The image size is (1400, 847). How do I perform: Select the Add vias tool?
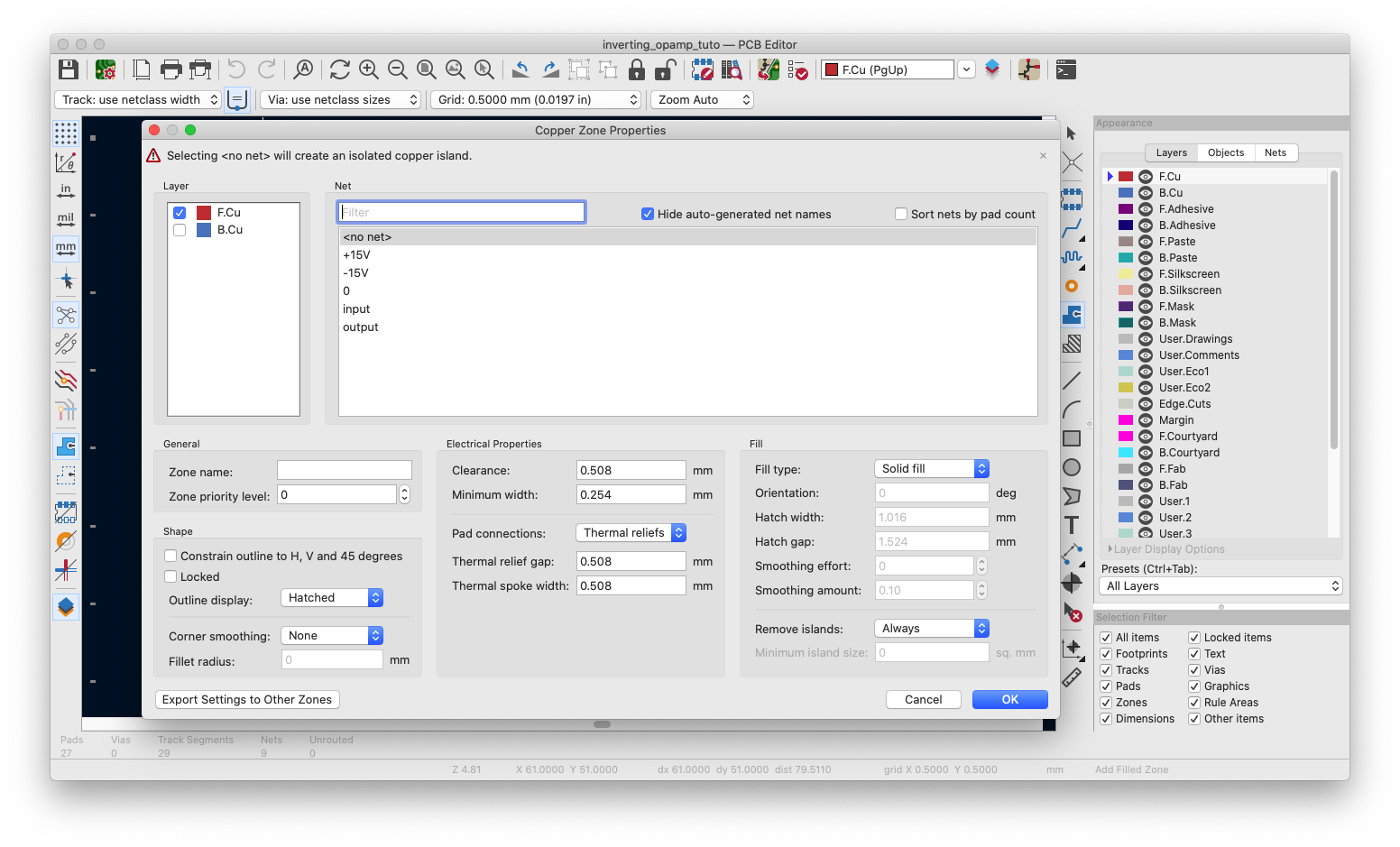click(x=1072, y=286)
